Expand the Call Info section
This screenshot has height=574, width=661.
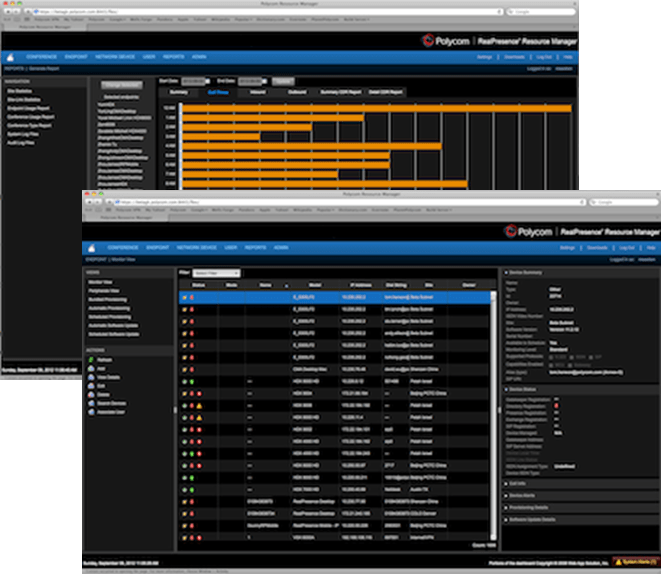(x=506, y=484)
